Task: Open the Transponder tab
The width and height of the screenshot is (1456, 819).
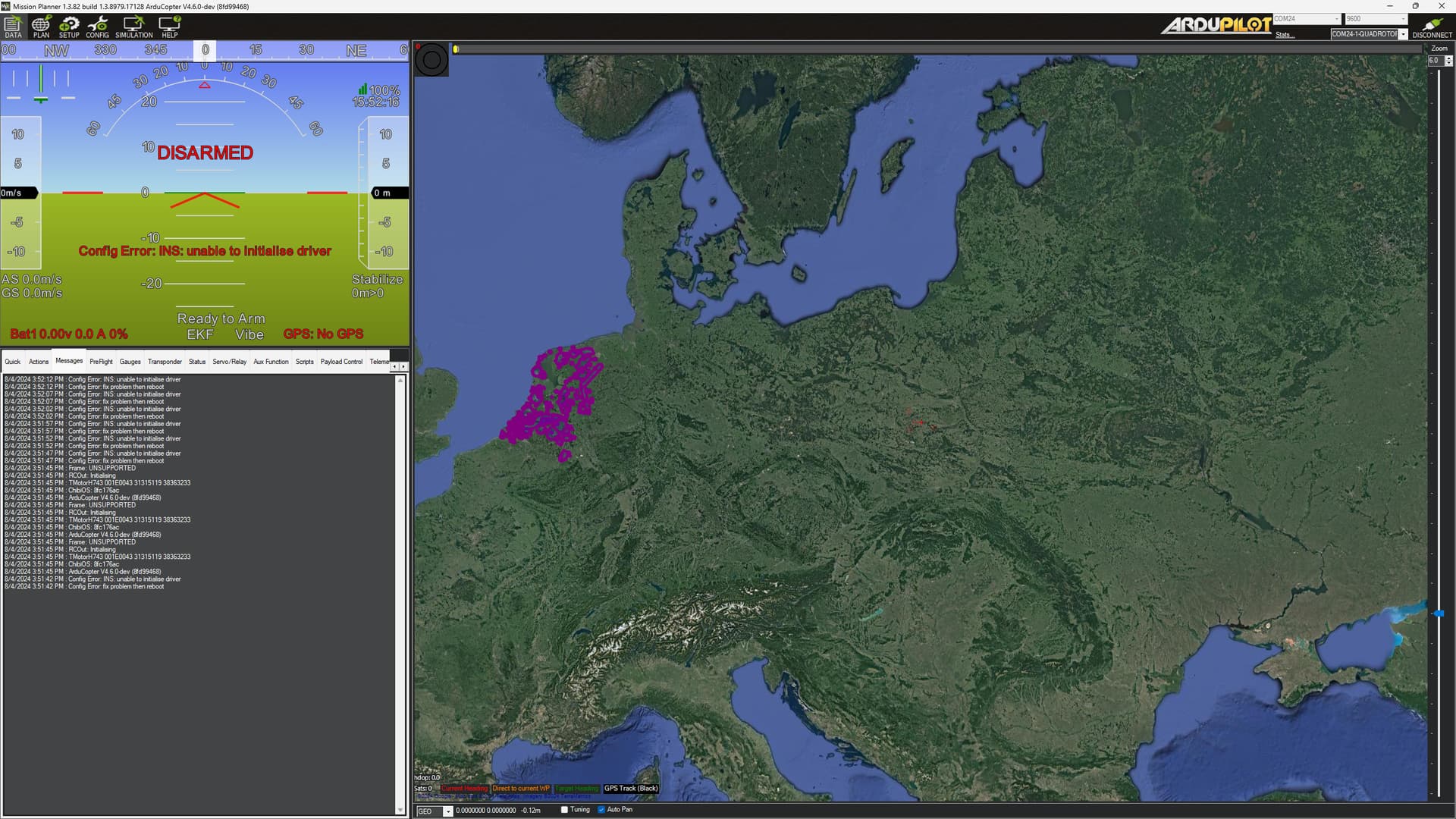Action: (165, 362)
